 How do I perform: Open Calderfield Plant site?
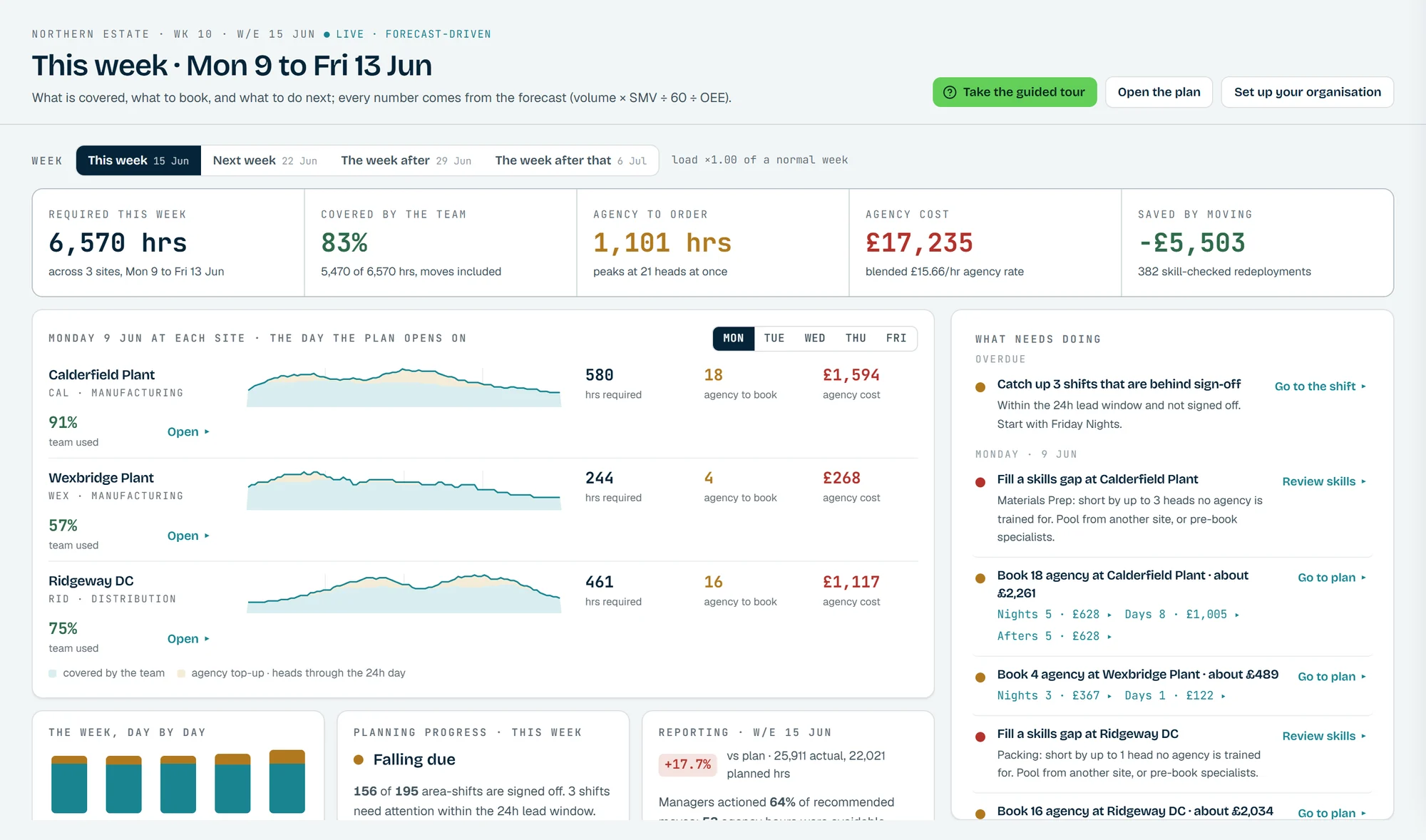coord(188,432)
